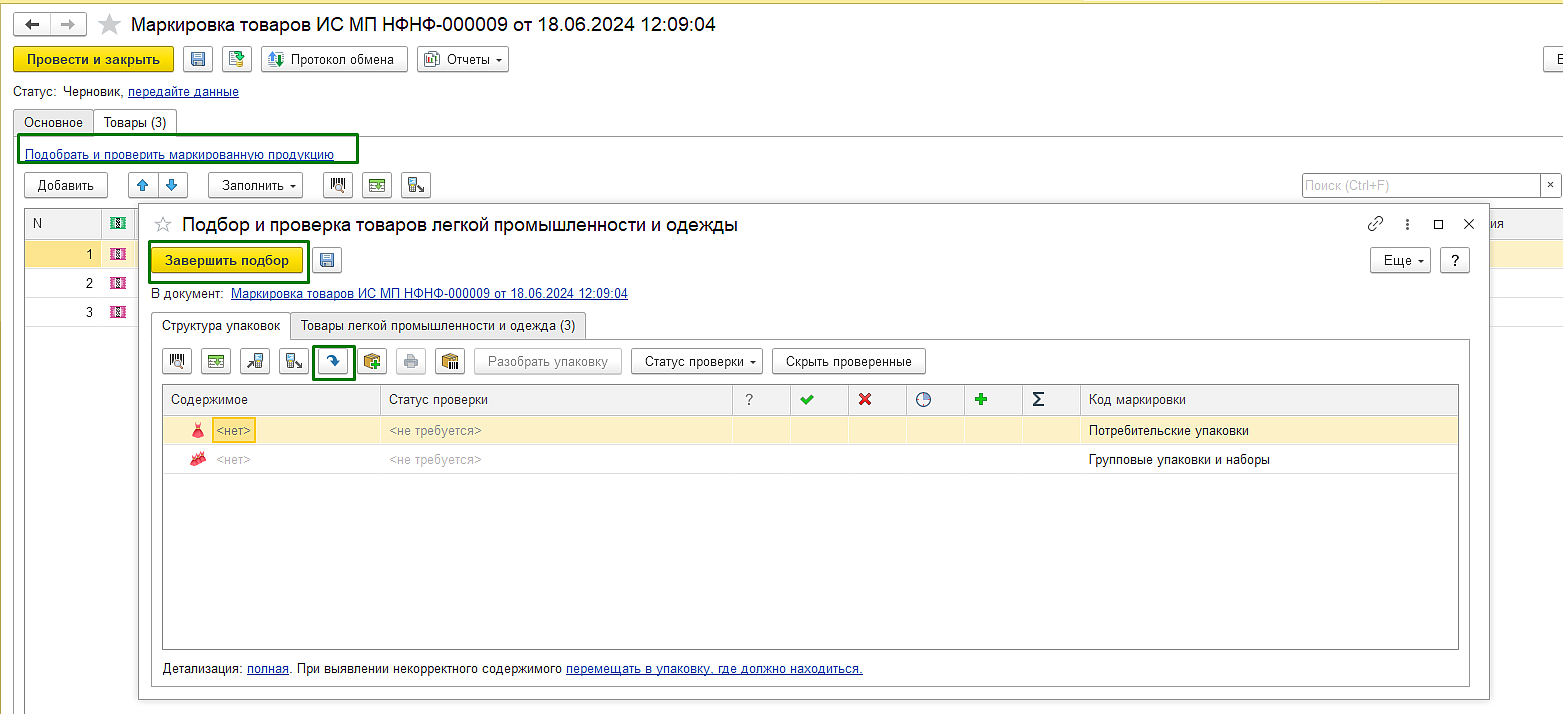Open the Еще menu in dialog
1563x714 pixels.
click(x=1400, y=260)
